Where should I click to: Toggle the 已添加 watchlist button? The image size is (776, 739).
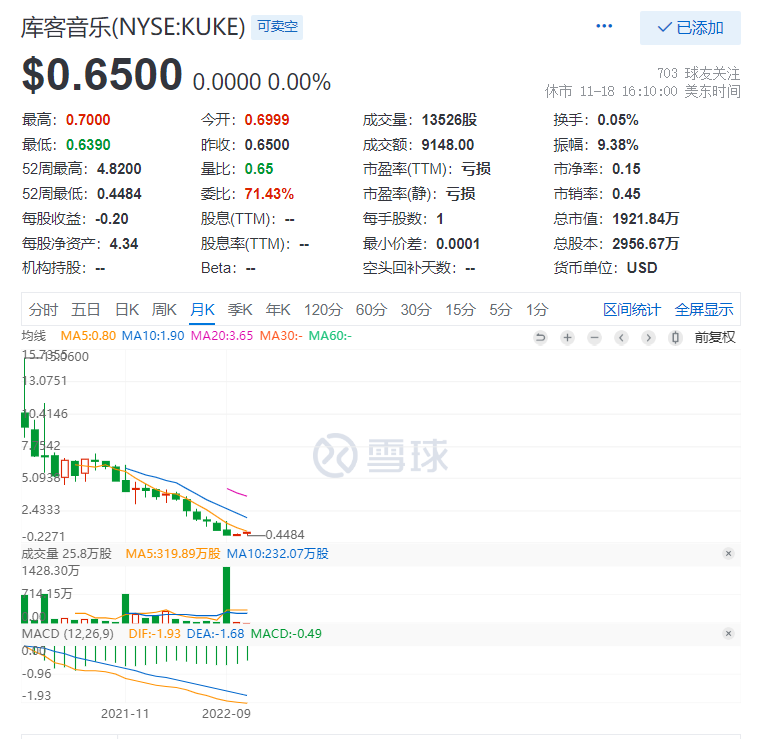click(x=690, y=28)
